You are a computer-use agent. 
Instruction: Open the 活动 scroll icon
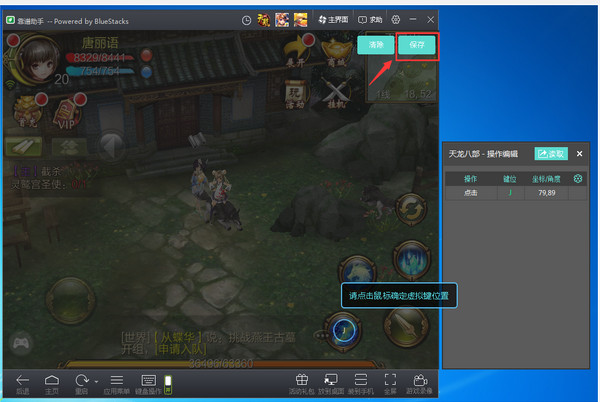pyautogui.click(x=295, y=94)
